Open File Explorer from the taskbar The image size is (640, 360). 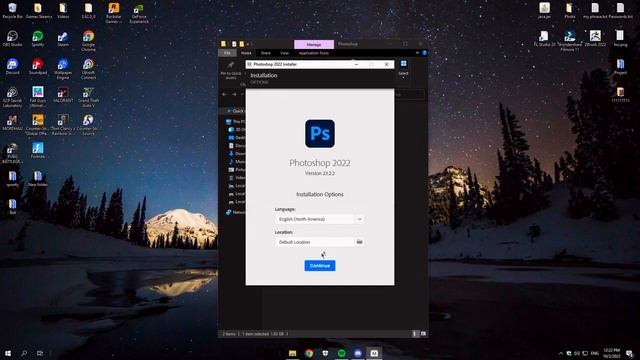click(293, 353)
